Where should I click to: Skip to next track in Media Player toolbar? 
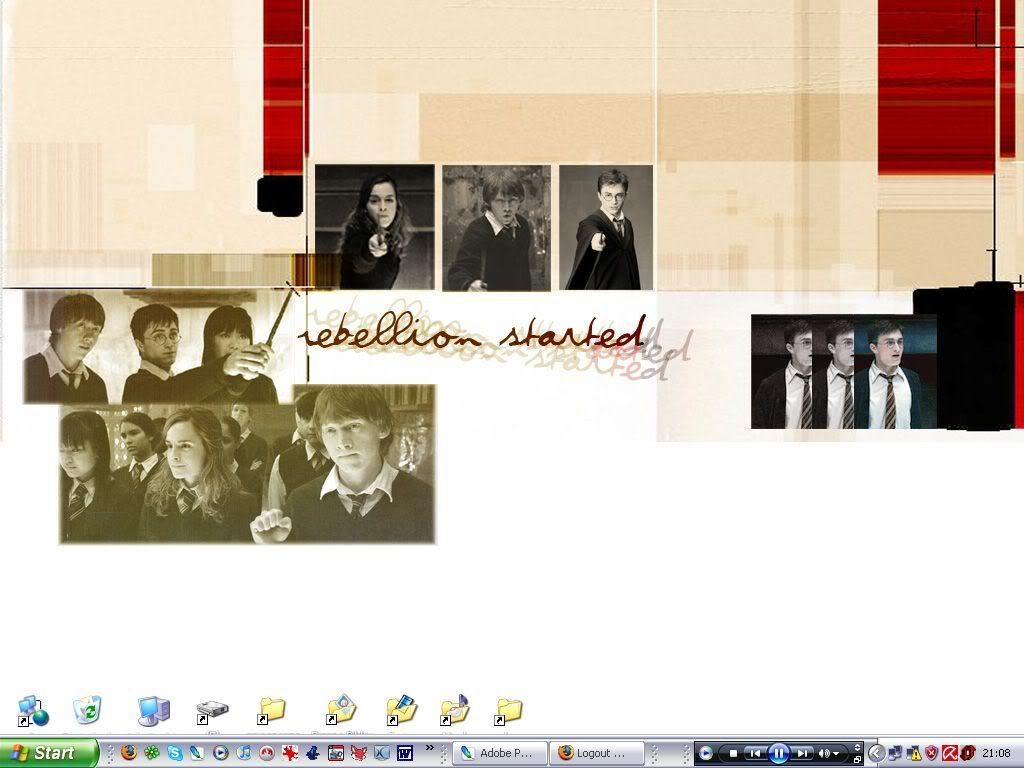coord(802,753)
